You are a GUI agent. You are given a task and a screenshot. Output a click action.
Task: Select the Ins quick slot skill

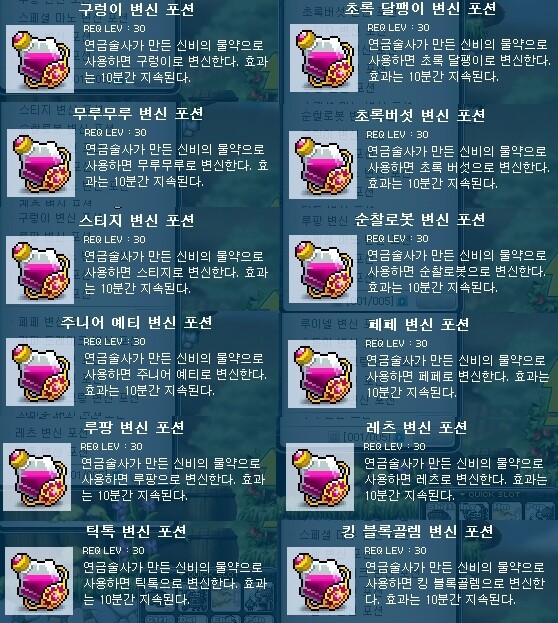tap(474, 511)
